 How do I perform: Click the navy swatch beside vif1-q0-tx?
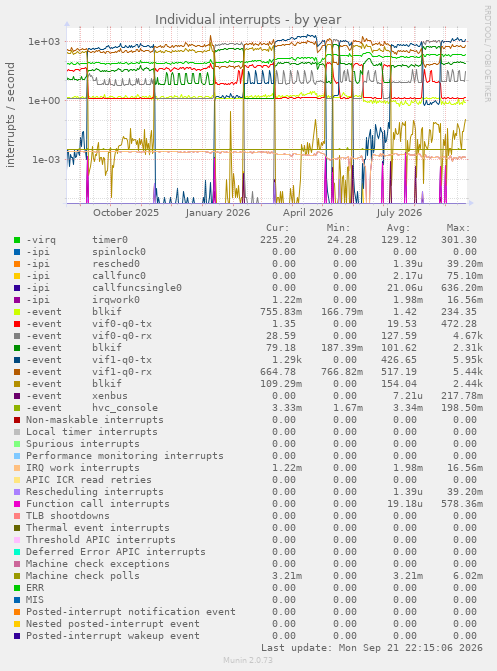point(17,360)
